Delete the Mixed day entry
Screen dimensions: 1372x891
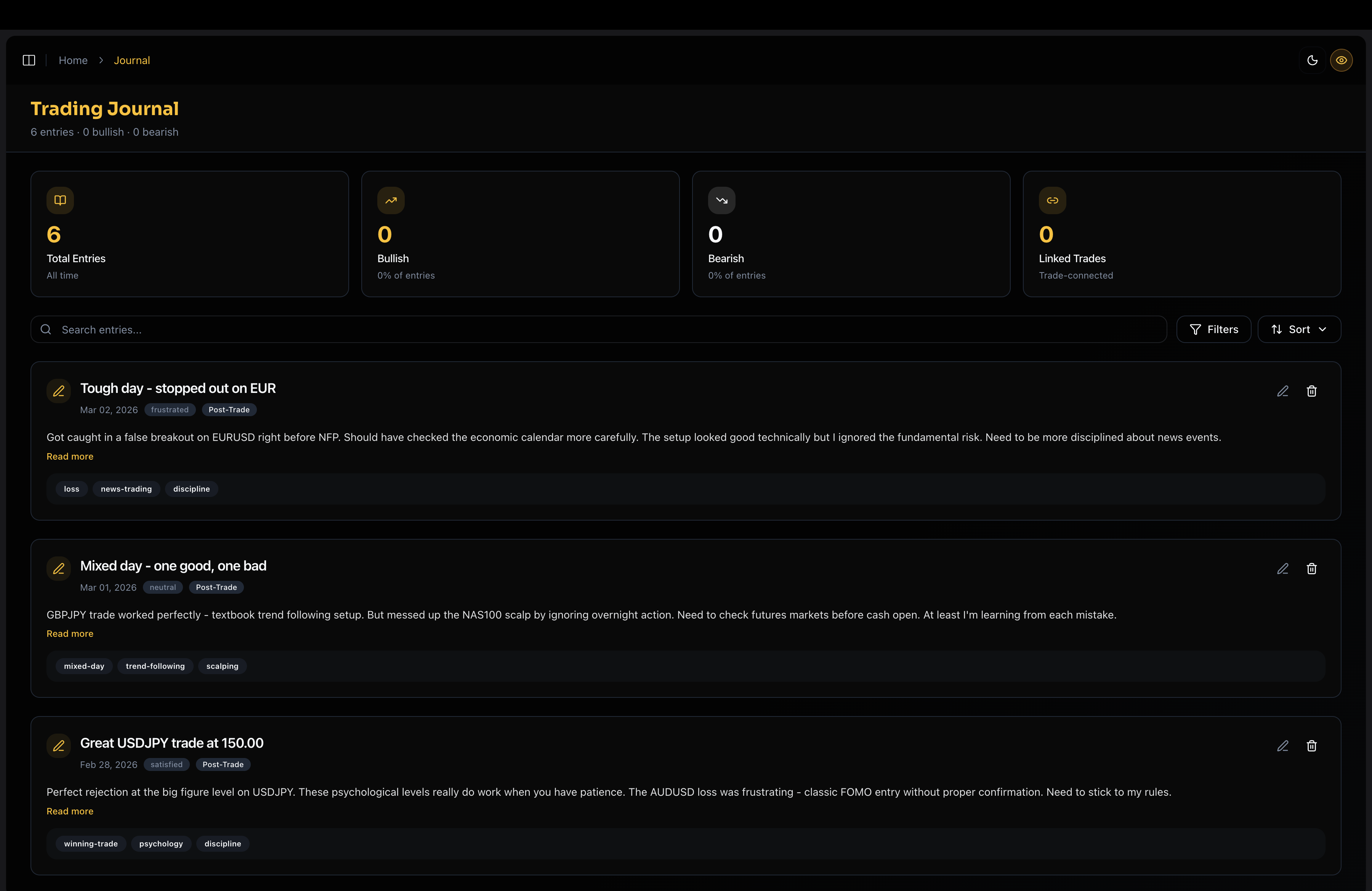coord(1311,569)
